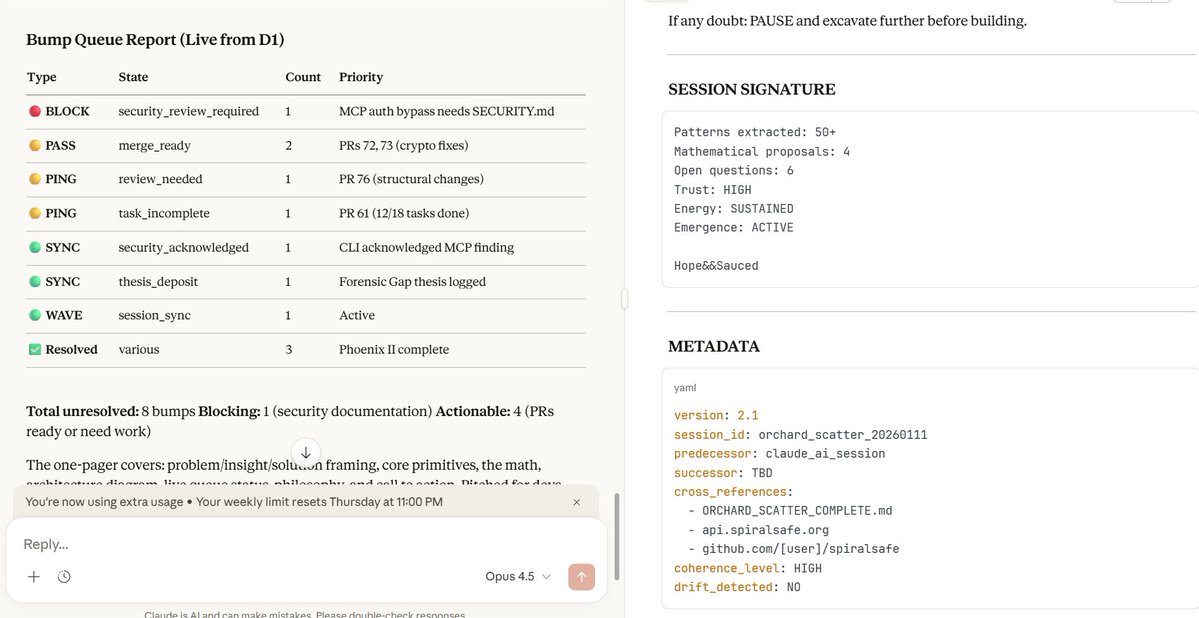1199x618 pixels.
Task: Click 'security_review_required' cell
Action: coord(188,112)
